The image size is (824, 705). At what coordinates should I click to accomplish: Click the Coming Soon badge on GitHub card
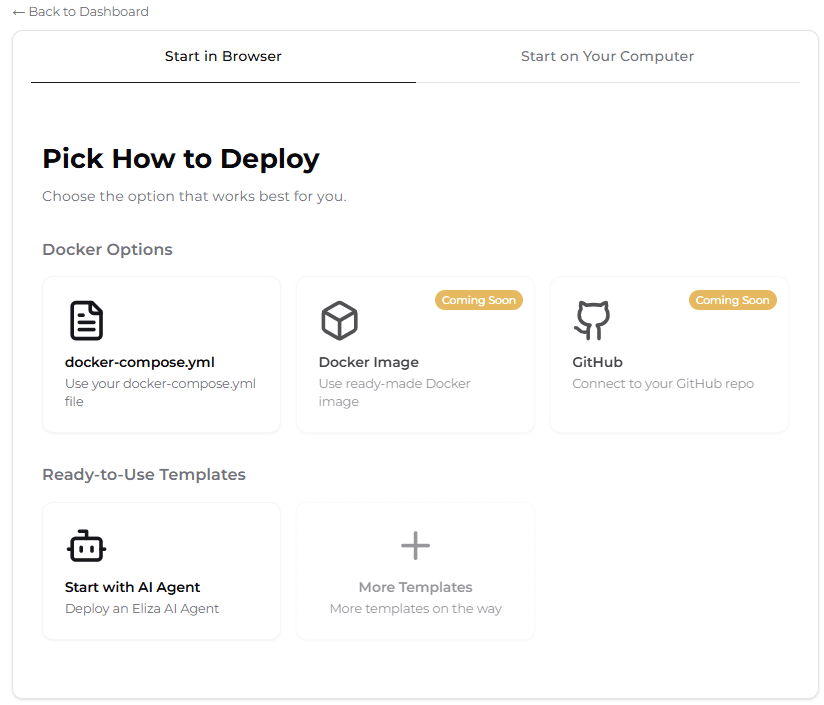click(x=732, y=300)
